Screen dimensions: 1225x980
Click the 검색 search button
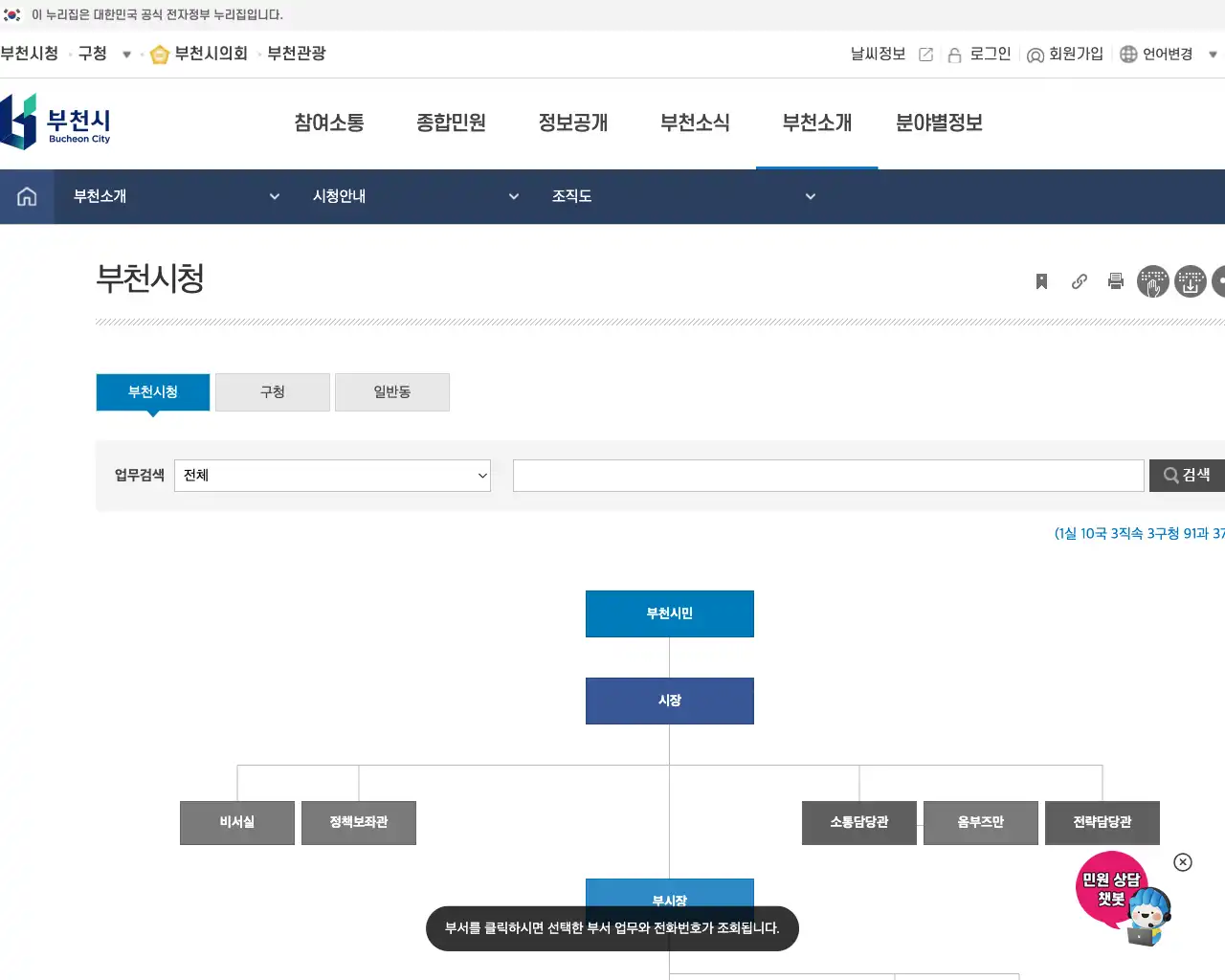pyautogui.click(x=1187, y=476)
